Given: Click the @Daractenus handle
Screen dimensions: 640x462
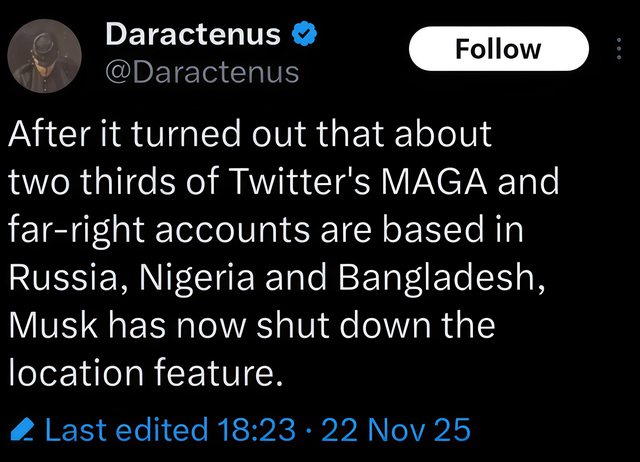Looking at the screenshot, I should (201, 71).
